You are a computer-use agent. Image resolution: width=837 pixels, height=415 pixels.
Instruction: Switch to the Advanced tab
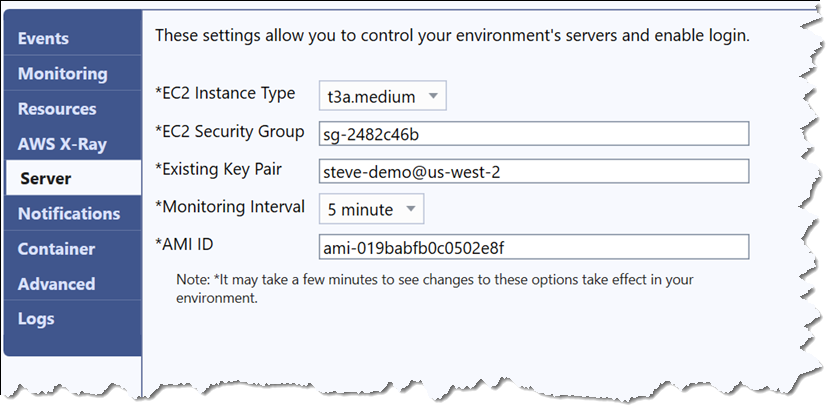pyautogui.click(x=73, y=284)
